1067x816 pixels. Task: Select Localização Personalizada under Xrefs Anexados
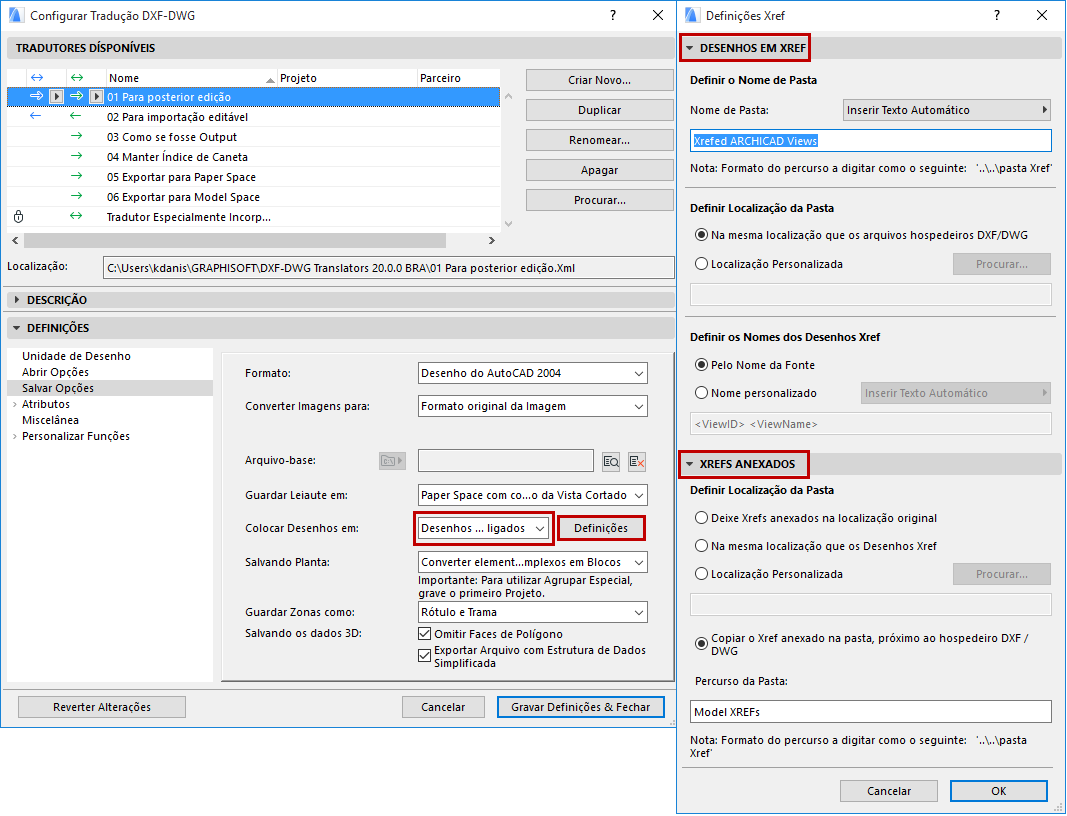coord(702,574)
